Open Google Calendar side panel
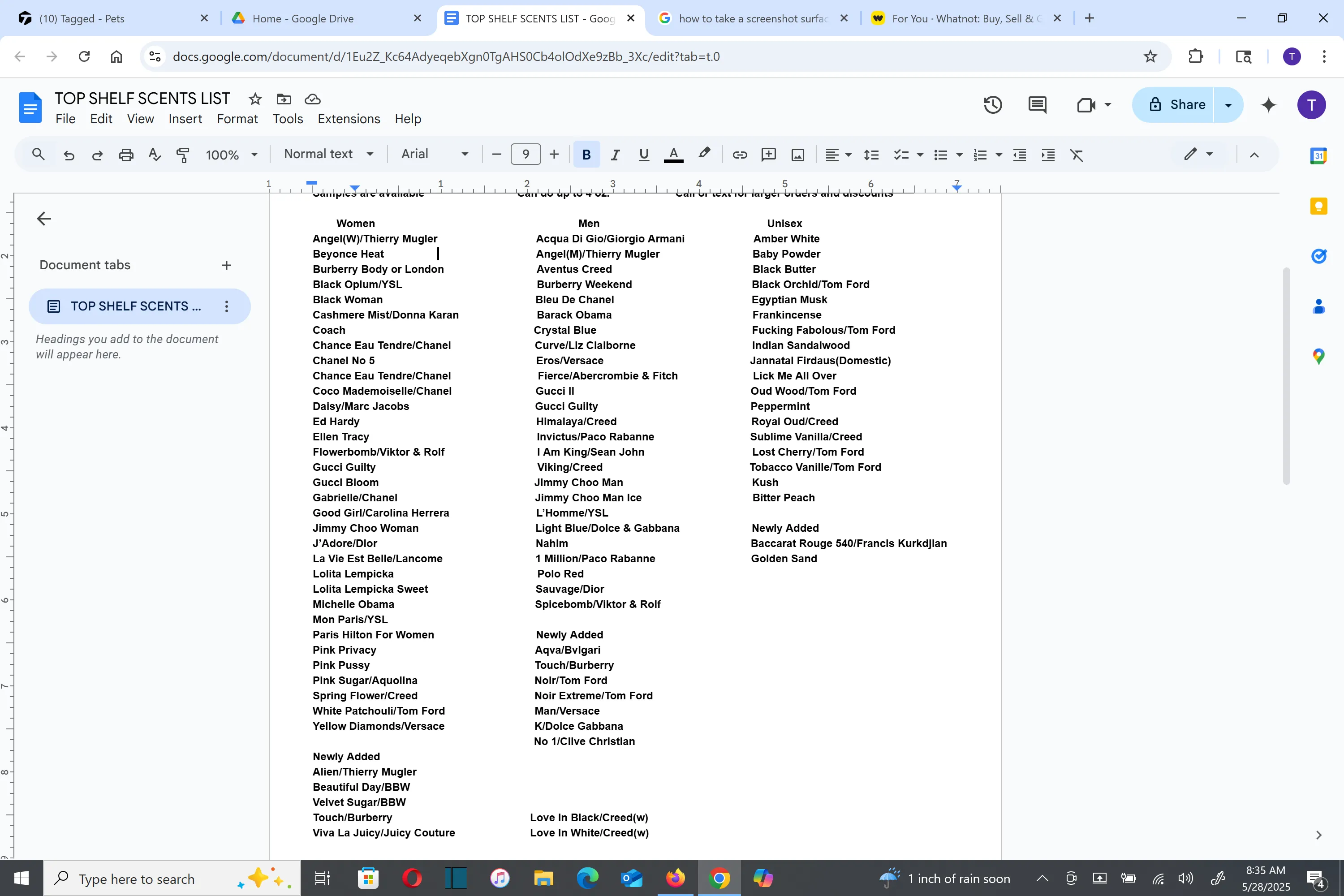This screenshot has height=896, width=1344. 1318,155
